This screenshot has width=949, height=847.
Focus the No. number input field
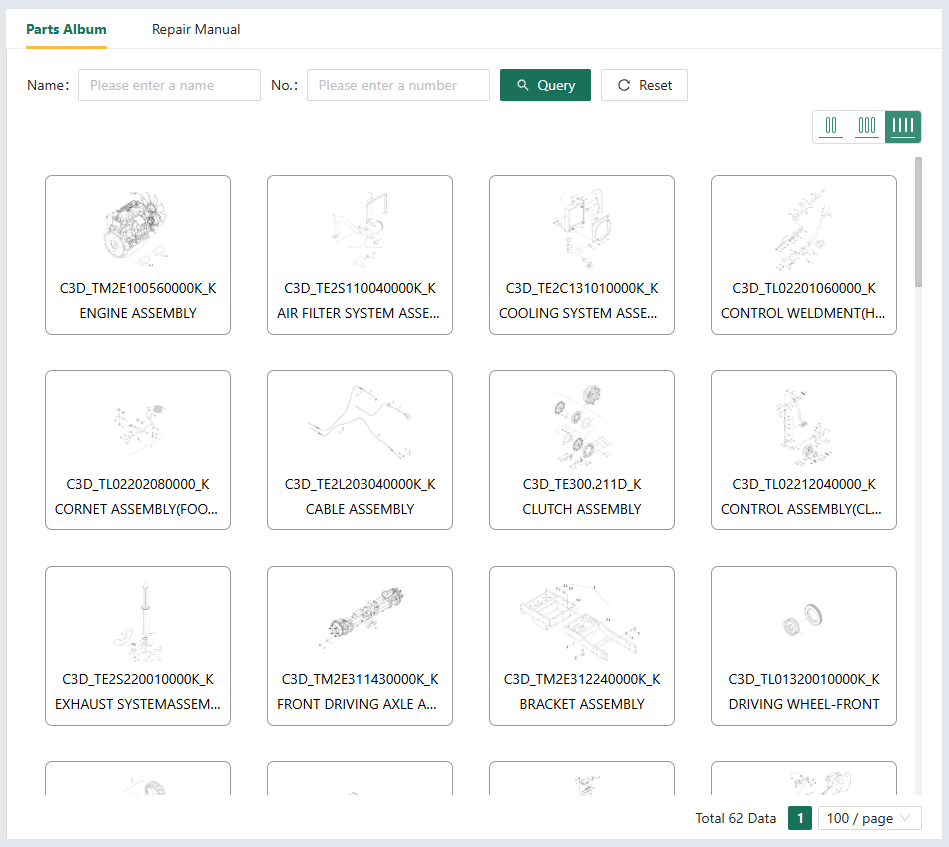click(x=398, y=85)
